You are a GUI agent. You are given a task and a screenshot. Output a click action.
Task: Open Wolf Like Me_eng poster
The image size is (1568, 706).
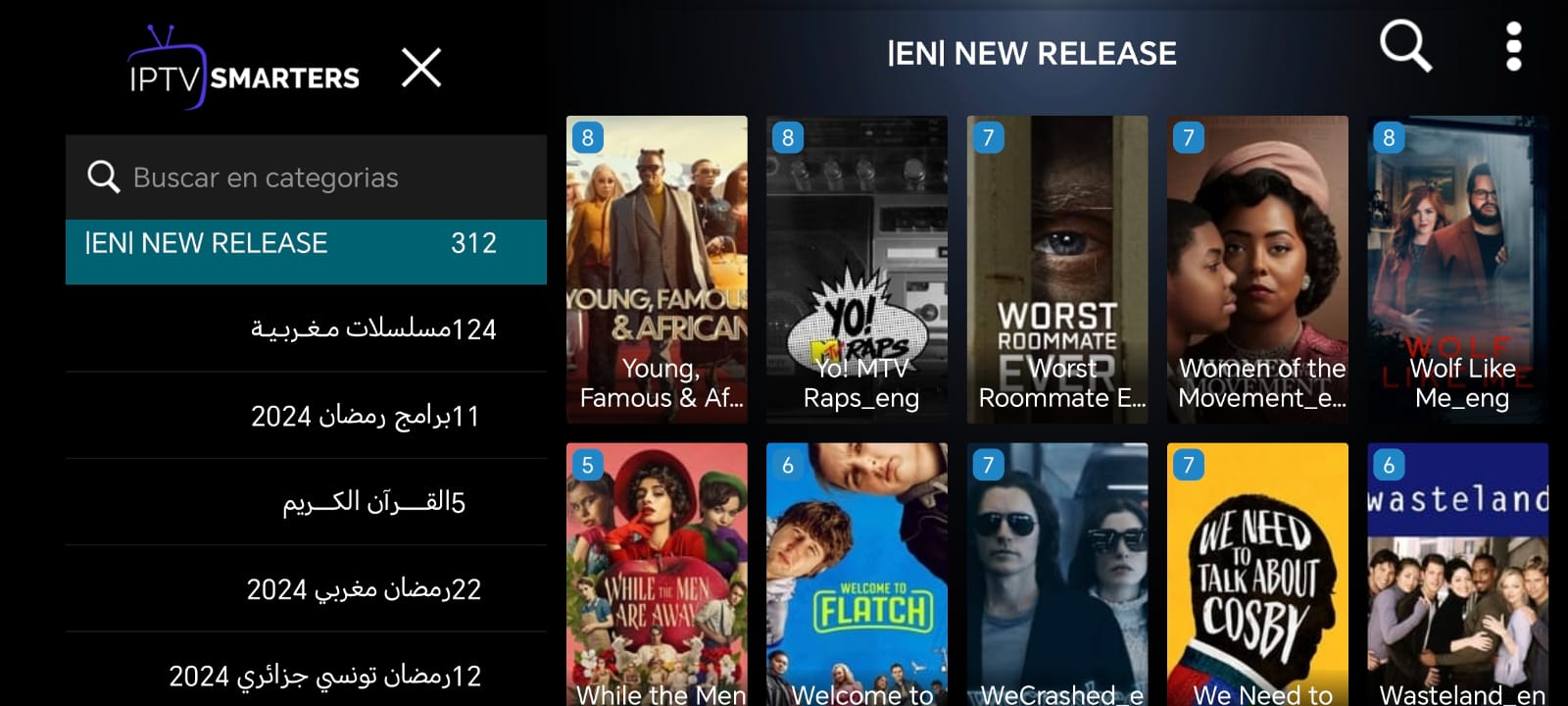1458,270
